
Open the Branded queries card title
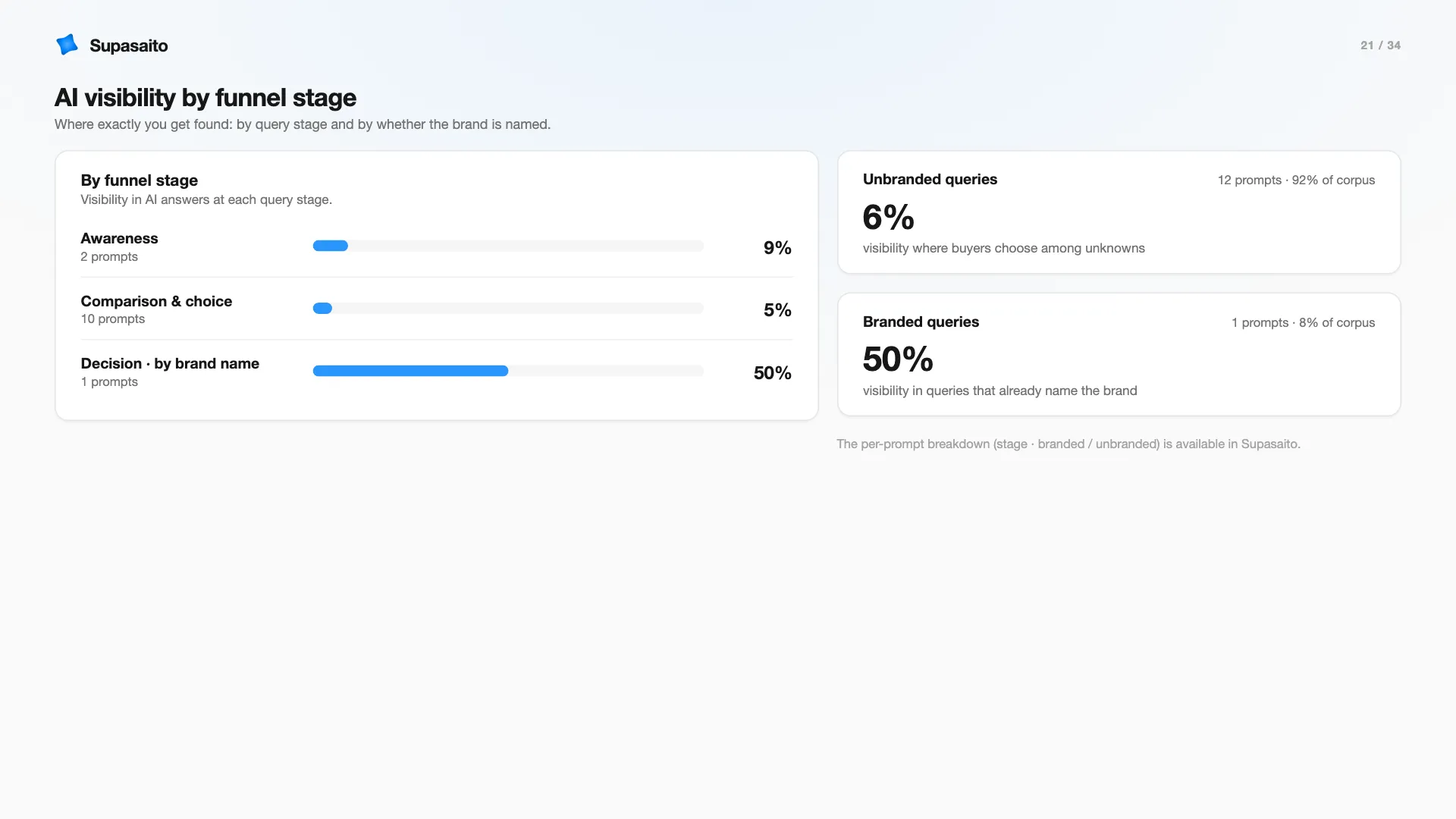[921, 322]
